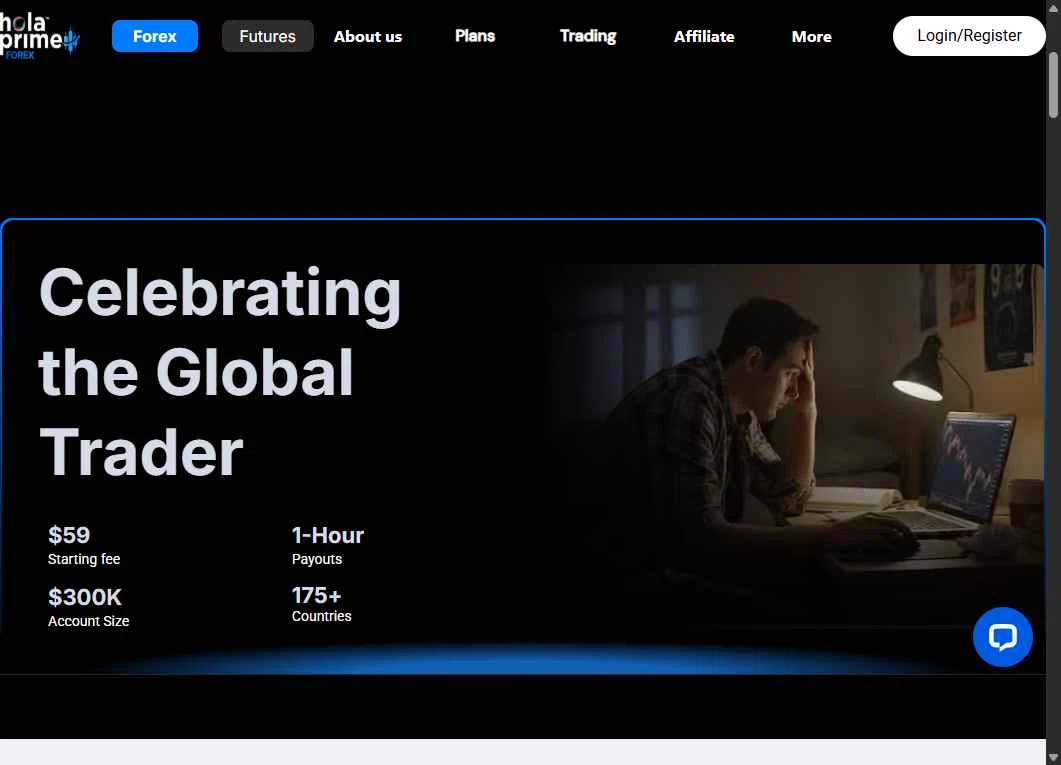The image size is (1061, 765).
Task: Click the '1-Hour' payouts value
Action: pyautogui.click(x=328, y=535)
